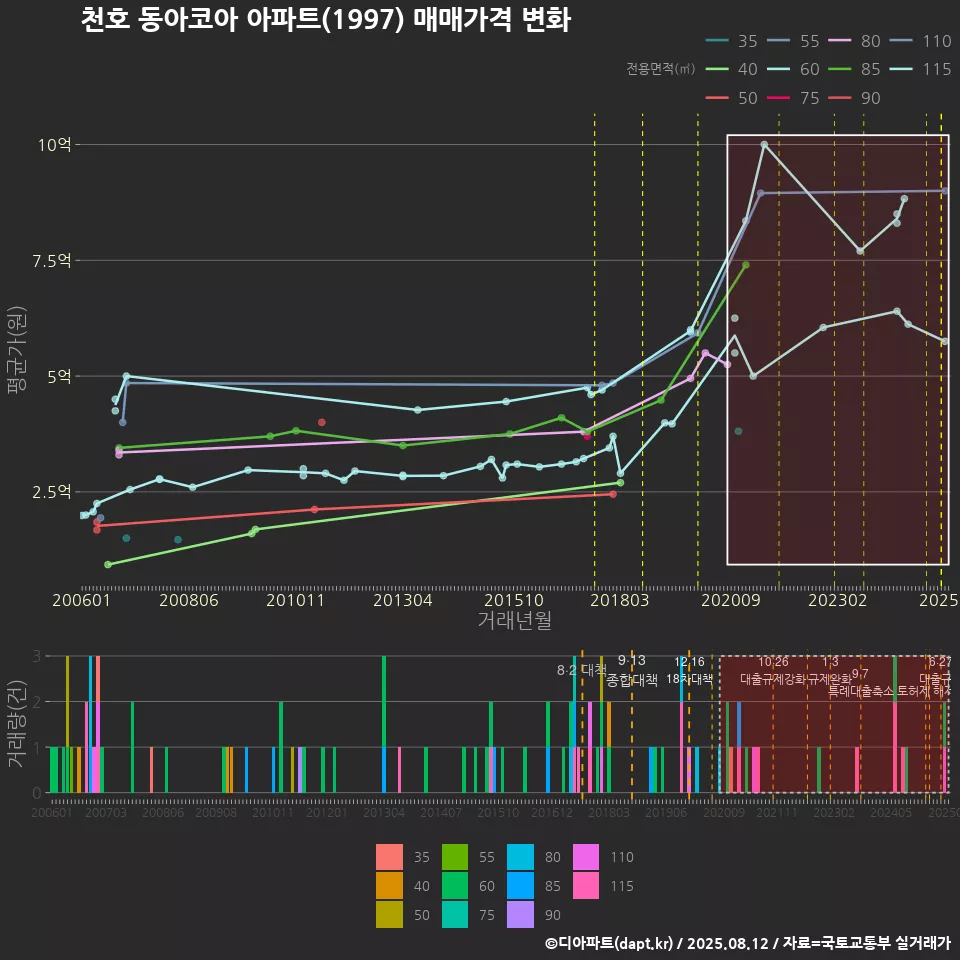The width and height of the screenshot is (960, 960).
Task: Click the 10·26 대출규제강화 policy annotation
Action: 773,670
